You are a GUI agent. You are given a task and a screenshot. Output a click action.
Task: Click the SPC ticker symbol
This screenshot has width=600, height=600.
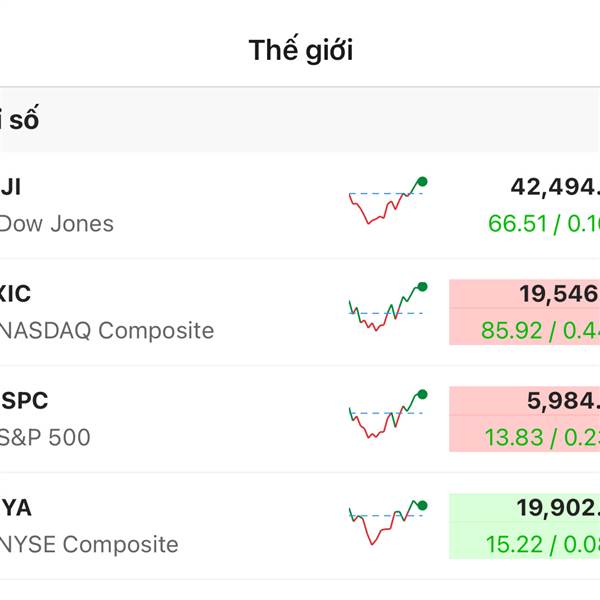[x=24, y=401]
